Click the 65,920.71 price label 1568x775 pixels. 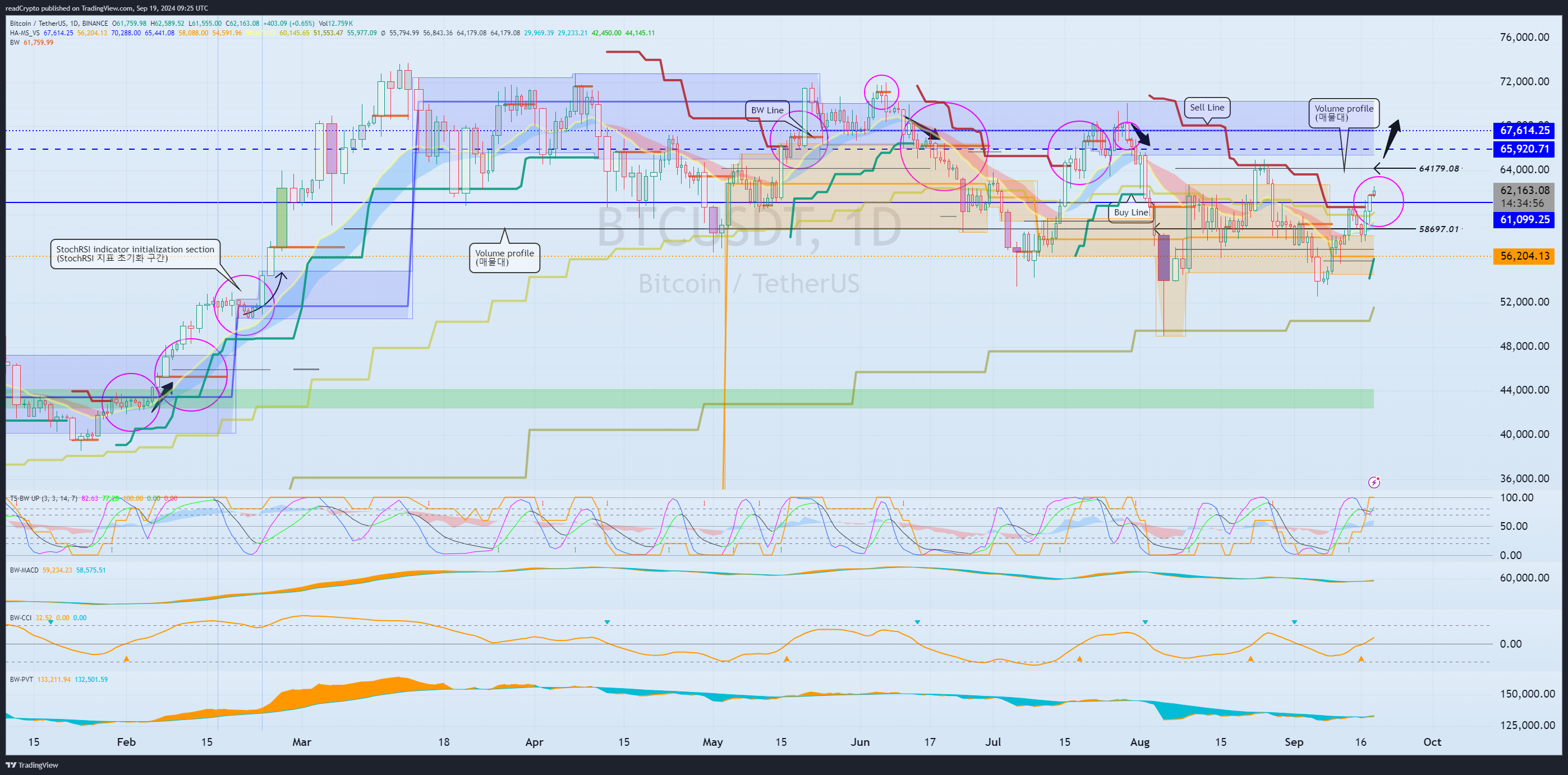[x=1524, y=149]
